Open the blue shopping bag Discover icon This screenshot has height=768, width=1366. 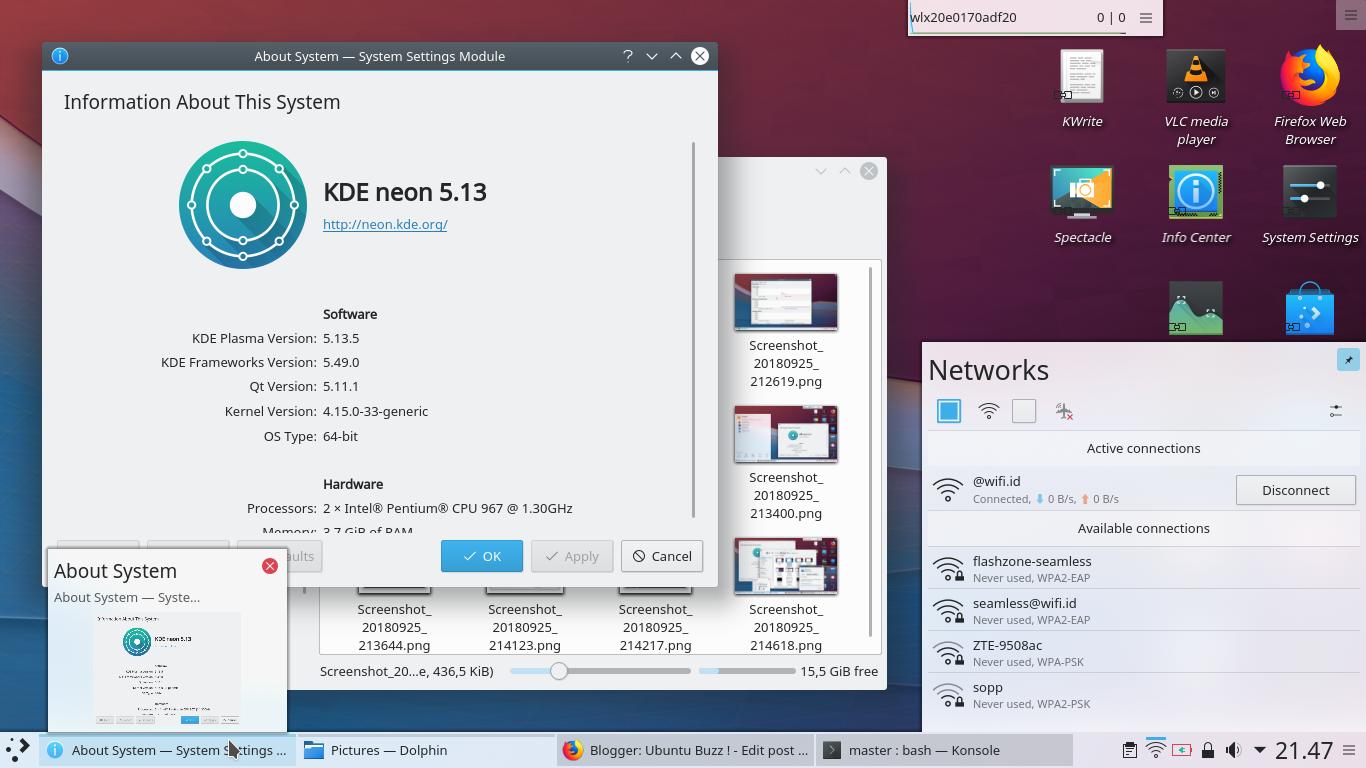click(1310, 308)
